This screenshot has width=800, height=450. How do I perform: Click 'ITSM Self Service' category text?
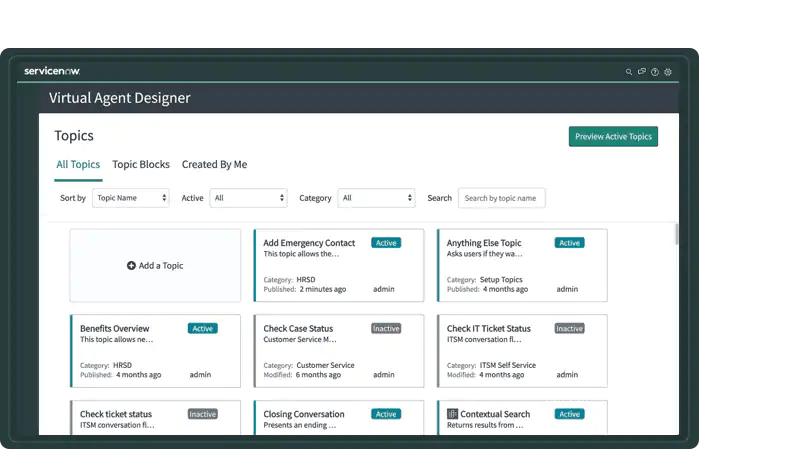pos(508,365)
